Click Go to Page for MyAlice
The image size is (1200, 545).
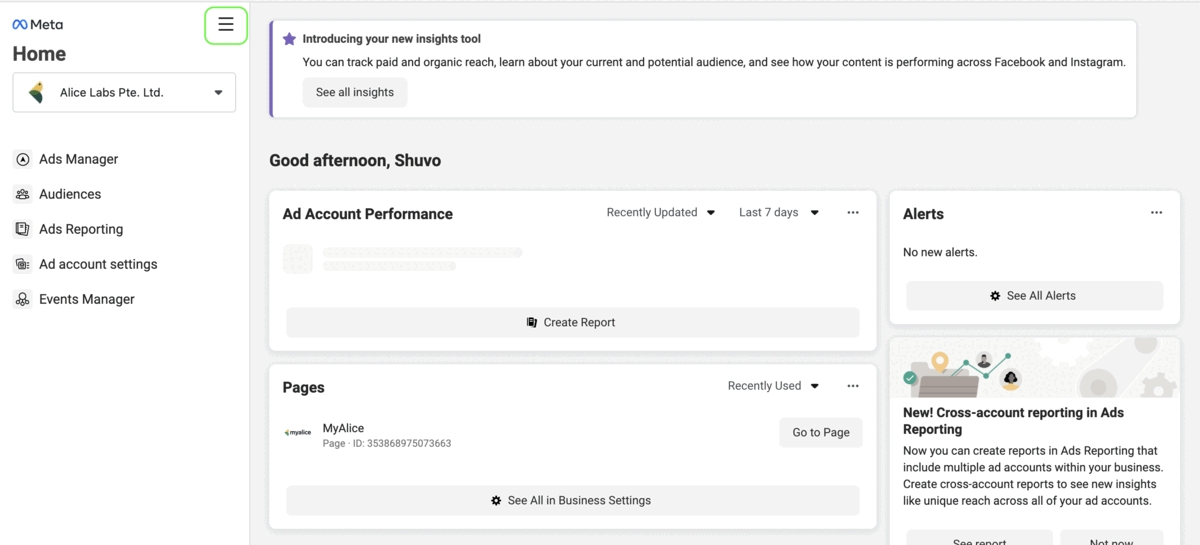tap(821, 433)
